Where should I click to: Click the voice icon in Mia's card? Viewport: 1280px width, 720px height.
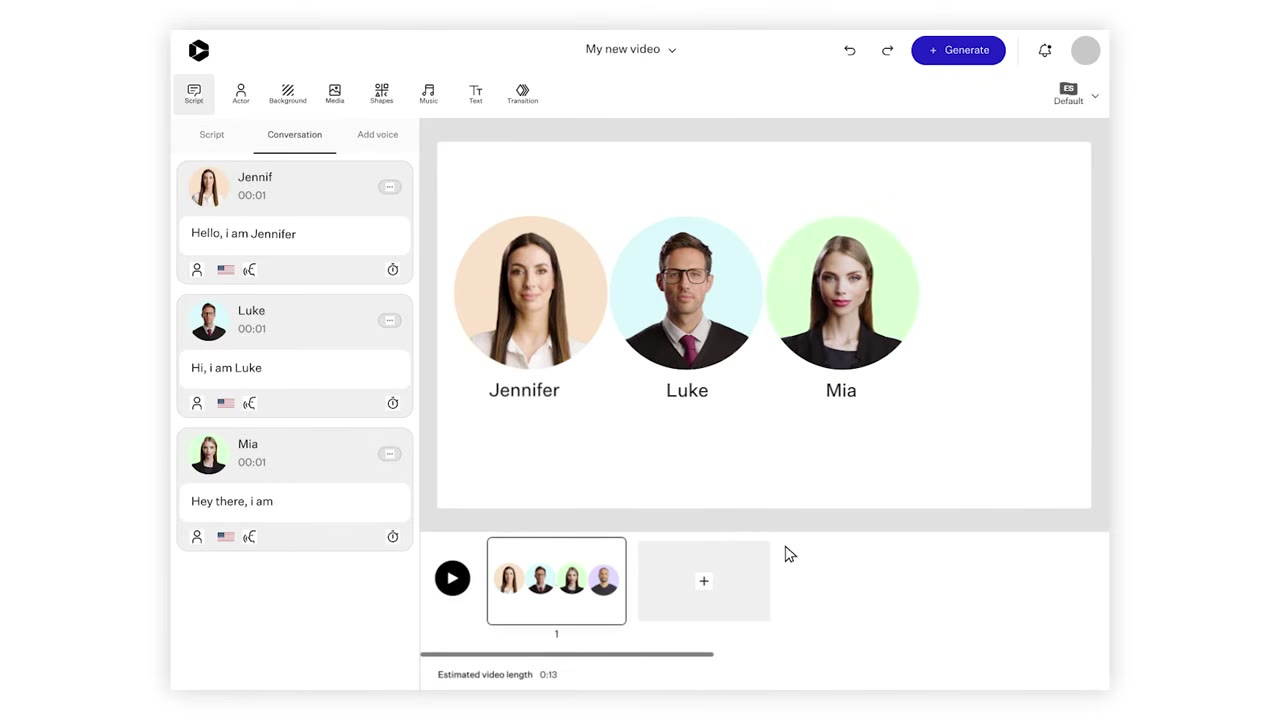pos(249,537)
